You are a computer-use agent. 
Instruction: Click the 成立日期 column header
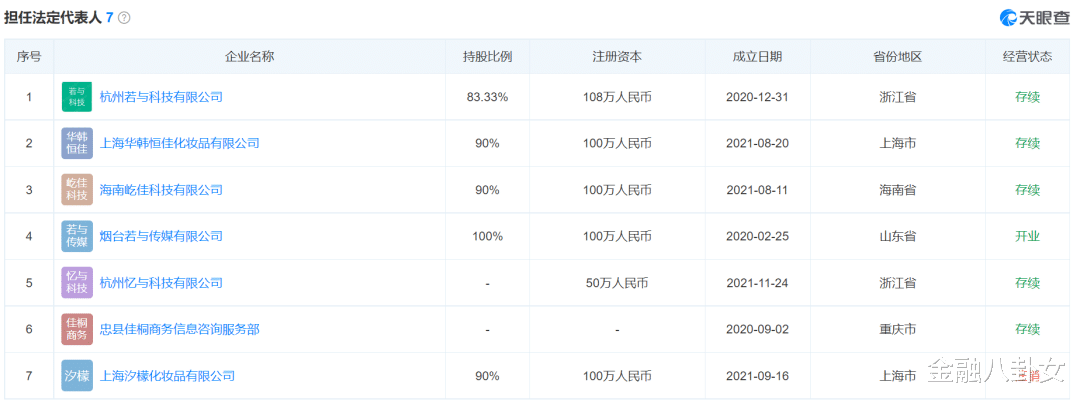point(757,57)
